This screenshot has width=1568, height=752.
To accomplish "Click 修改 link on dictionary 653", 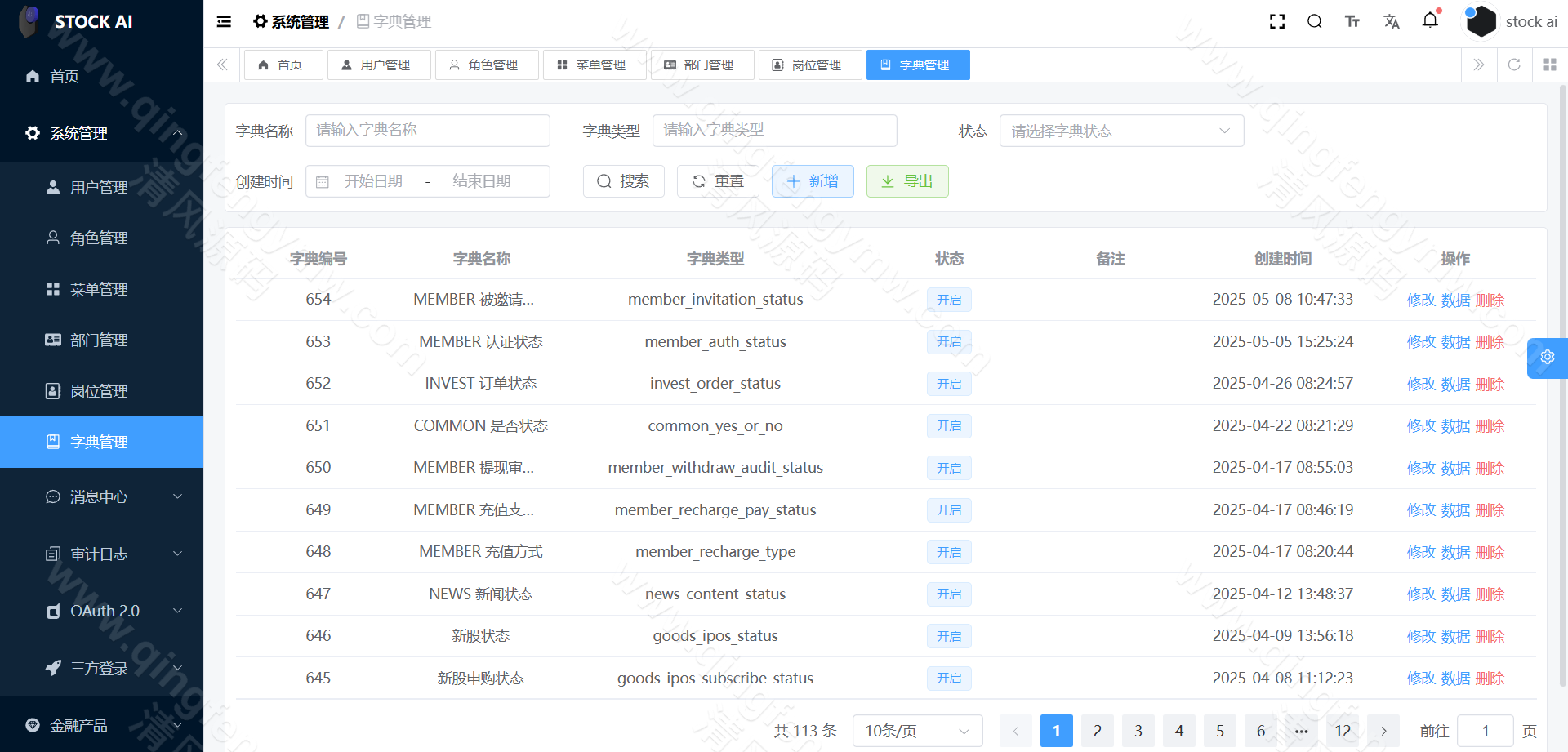I will click(x=1421, y=342).
